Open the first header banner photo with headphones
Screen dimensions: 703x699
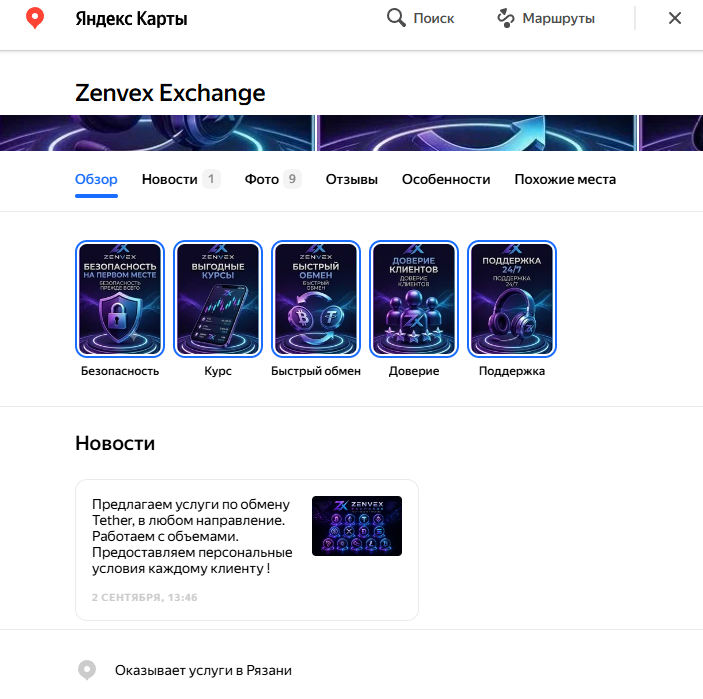pyautogui.click(x=157, y=133)
